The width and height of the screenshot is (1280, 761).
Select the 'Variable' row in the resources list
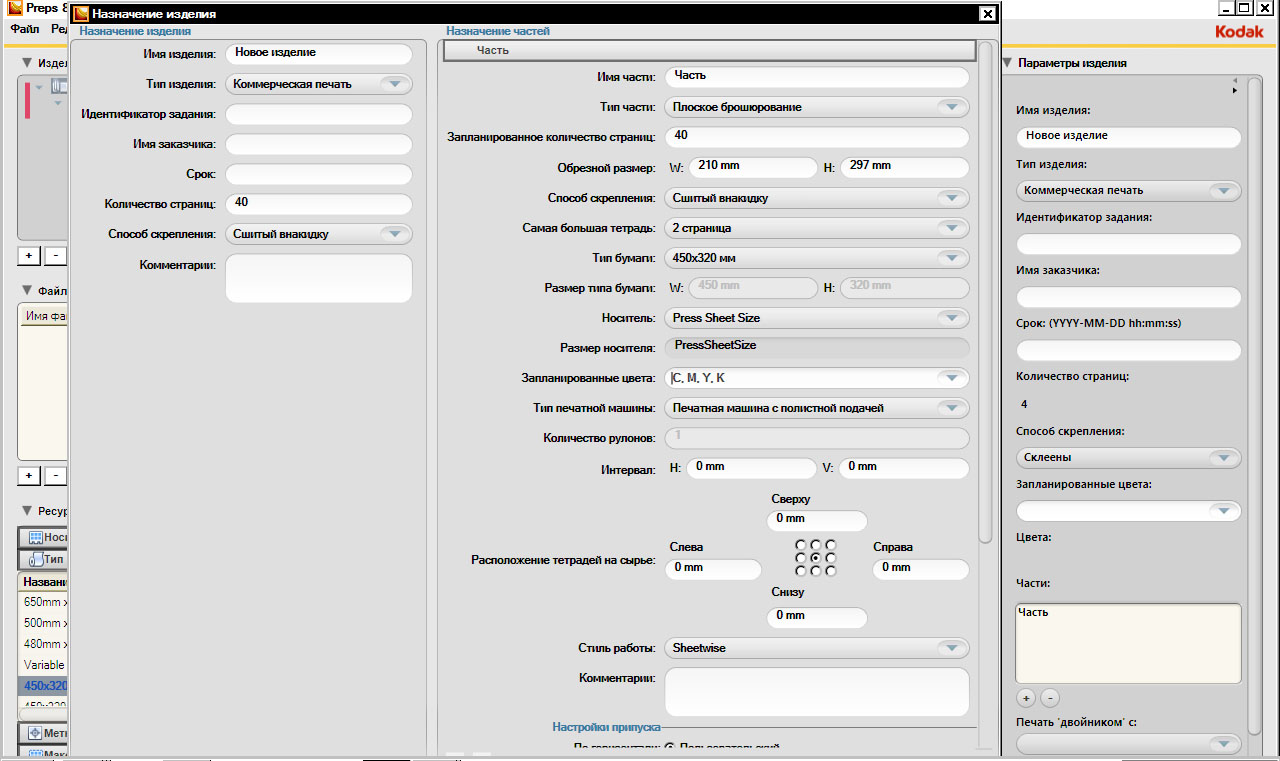tap(44, 665)
